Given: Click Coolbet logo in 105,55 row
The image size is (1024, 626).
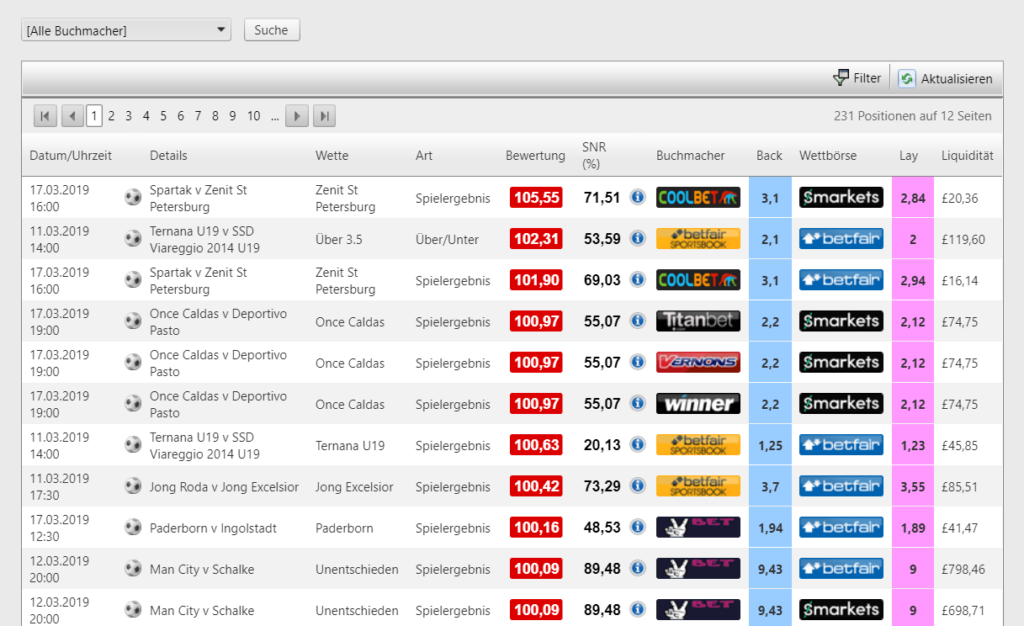Looking at the screenshot, I should pyautogui.click(x=698, y=197).
